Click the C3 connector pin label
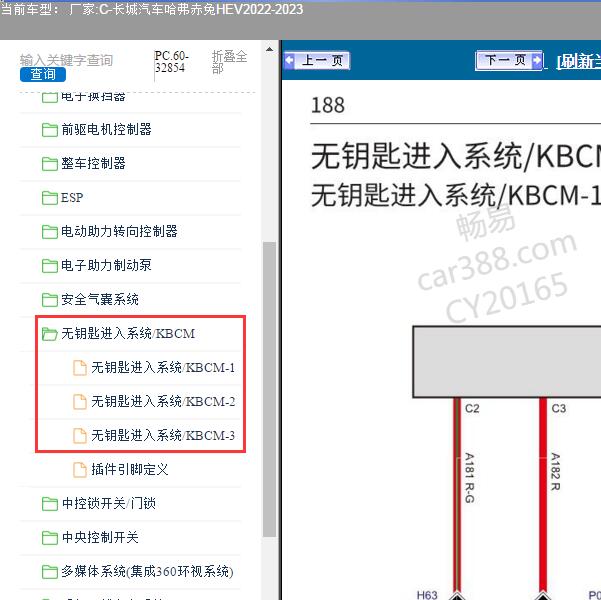601x600 pixels. [558, 408]
